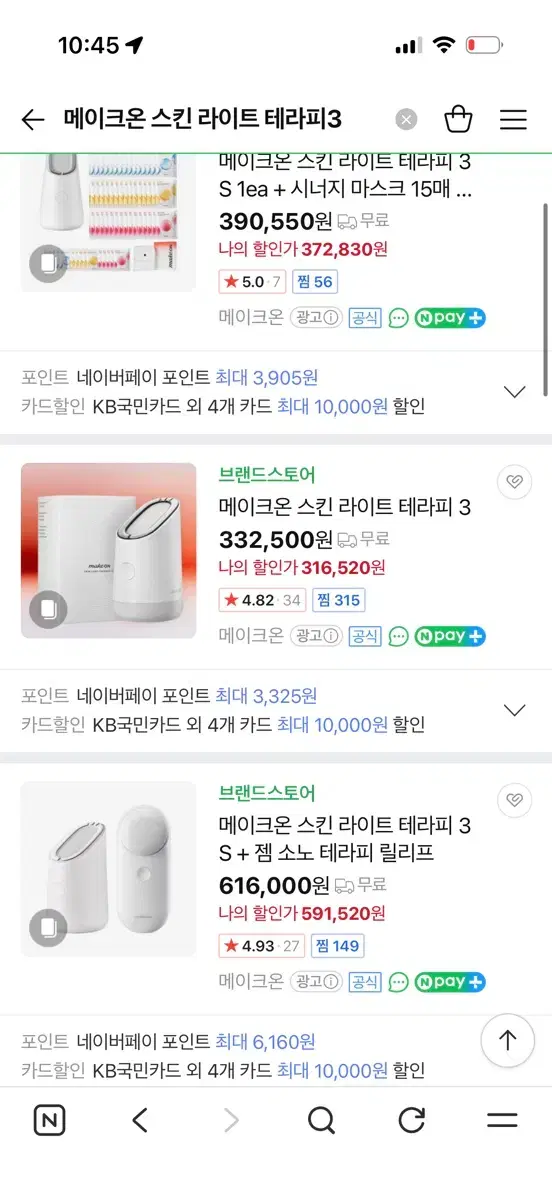The width and height of the screenshot is (552, 1200).
Task: Open the bottom bar two-line menu
Action: click(x=502, y=1121)
